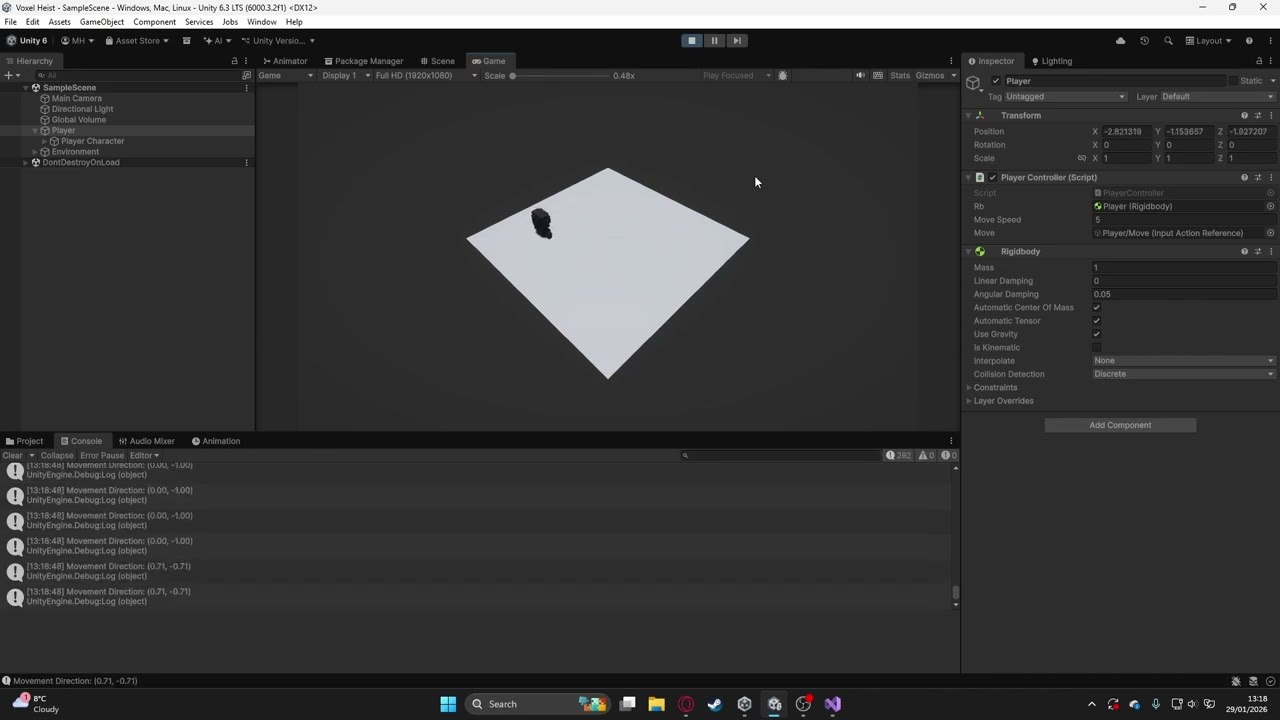Toggle Error Pause in console
This screenshot has width=1280, height=720.
tap(102, 456)
